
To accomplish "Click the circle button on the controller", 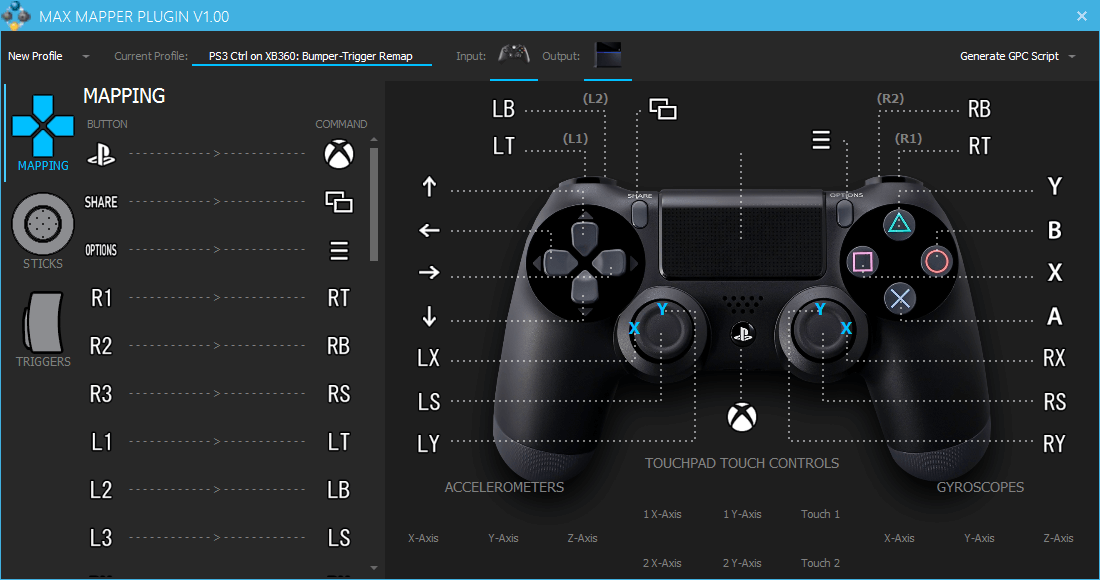I will click(x=937, y=262).
